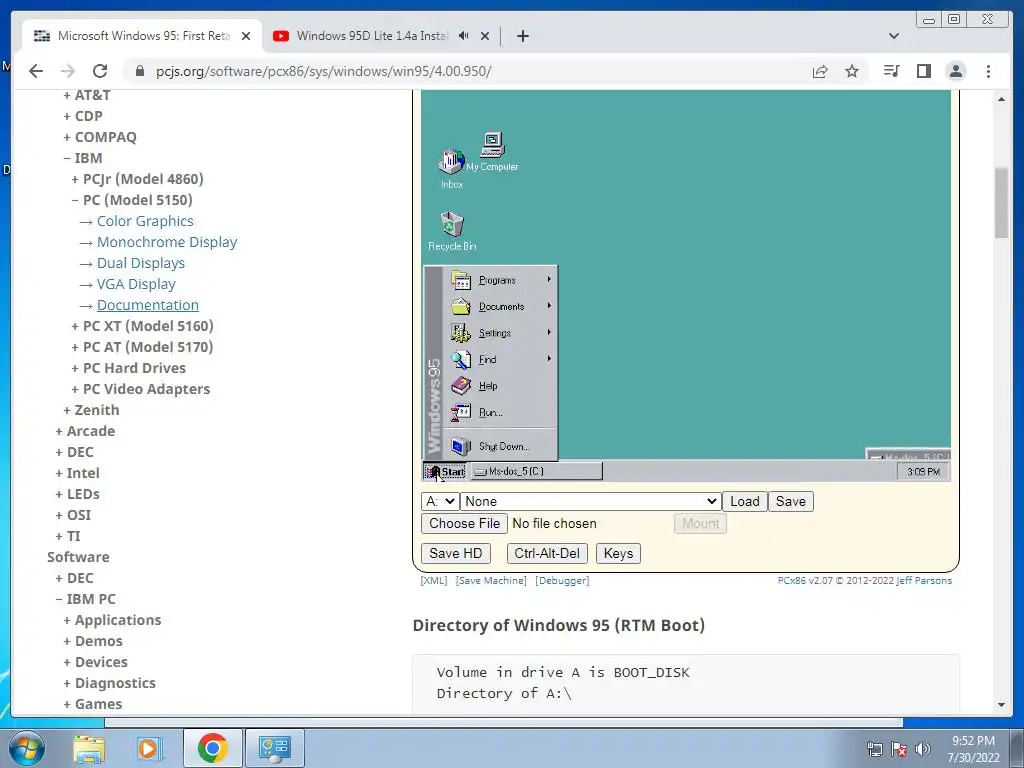The image size is (1024, 768).
Task: Open the A: drive selector dropdown
Action: click(x=440, y=502)
